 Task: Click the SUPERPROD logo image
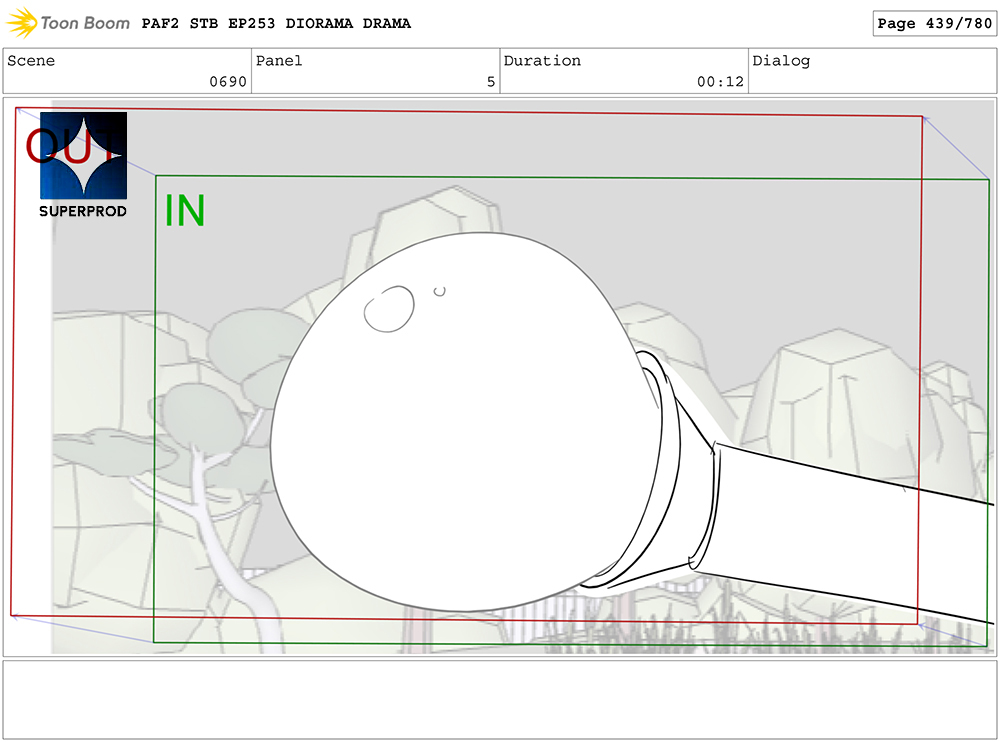84,156
